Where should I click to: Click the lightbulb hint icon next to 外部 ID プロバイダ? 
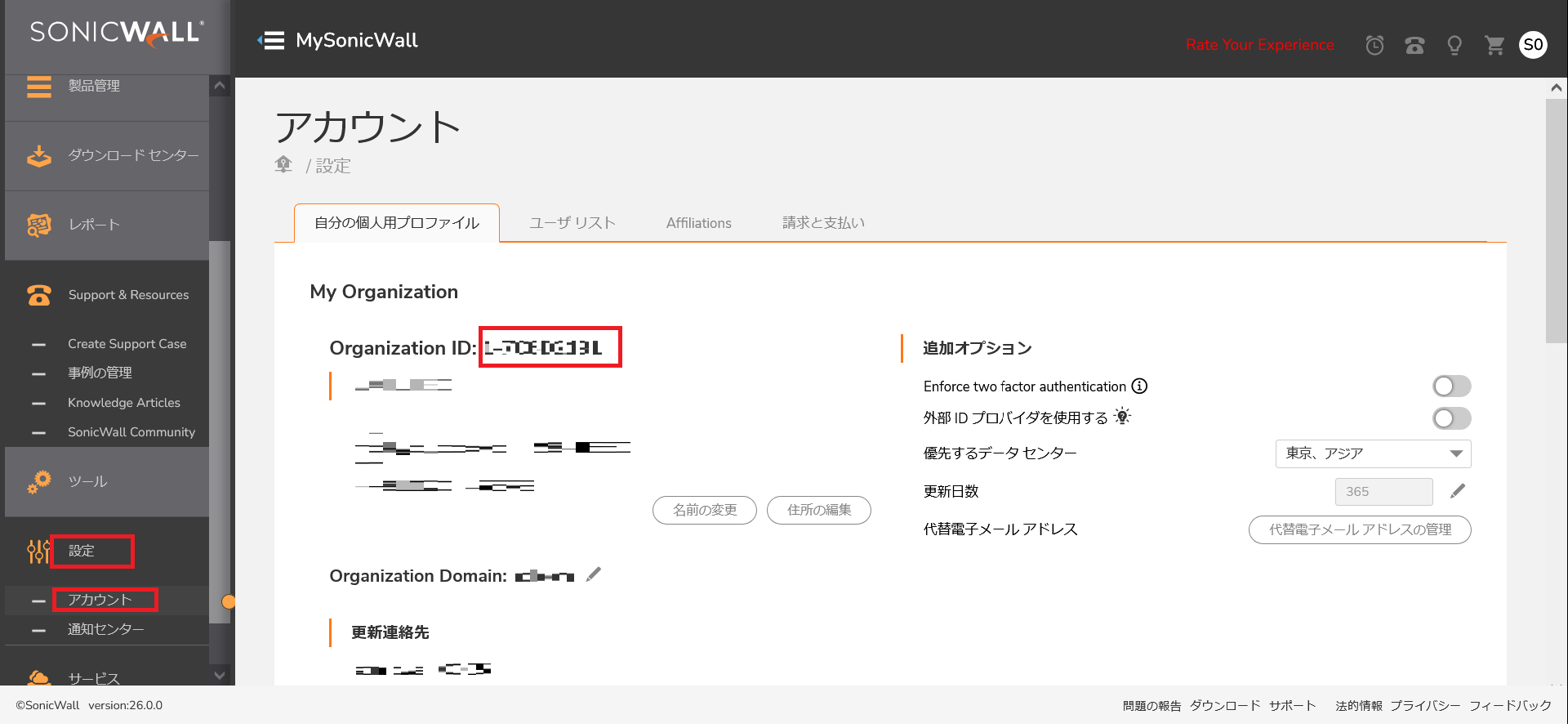pos(1123,417)
